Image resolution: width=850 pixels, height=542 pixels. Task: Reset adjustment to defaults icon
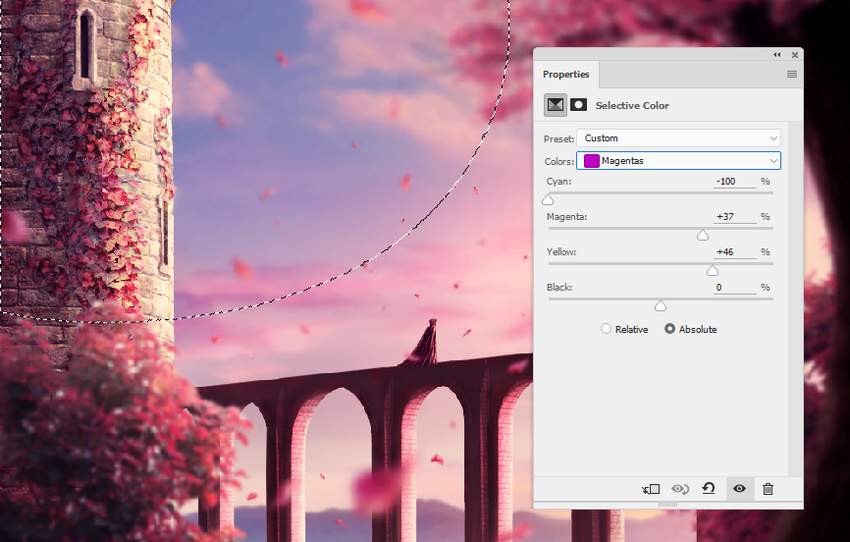click(709, 489)
